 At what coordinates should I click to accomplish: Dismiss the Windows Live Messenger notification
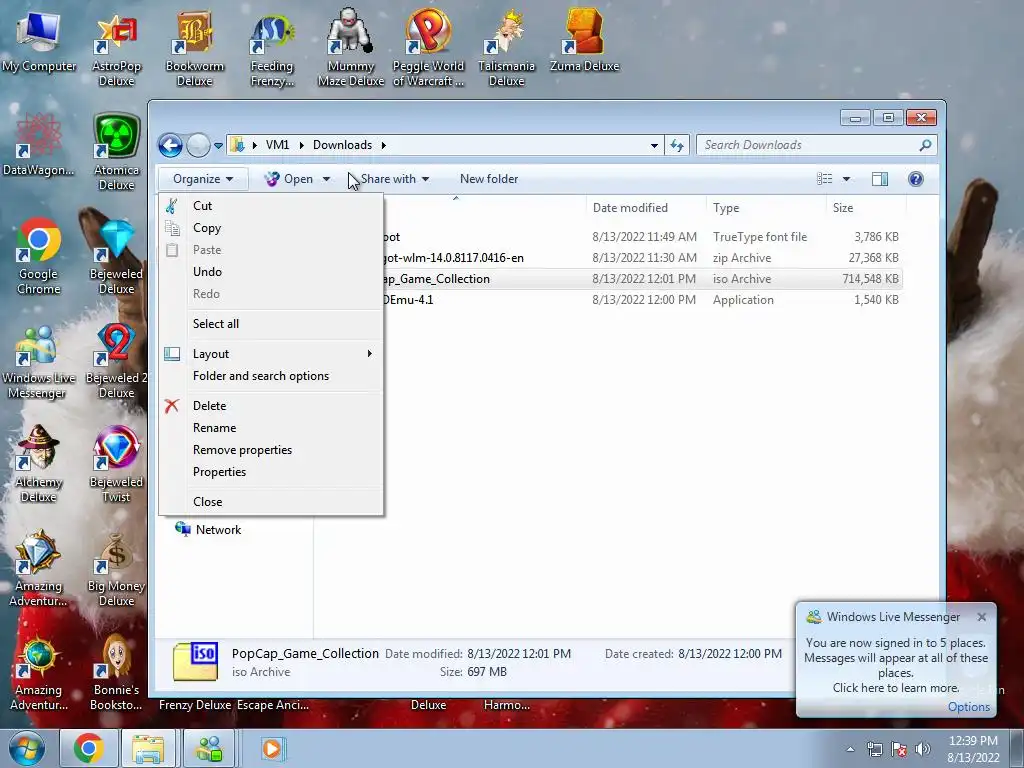[x=982, y=617]
